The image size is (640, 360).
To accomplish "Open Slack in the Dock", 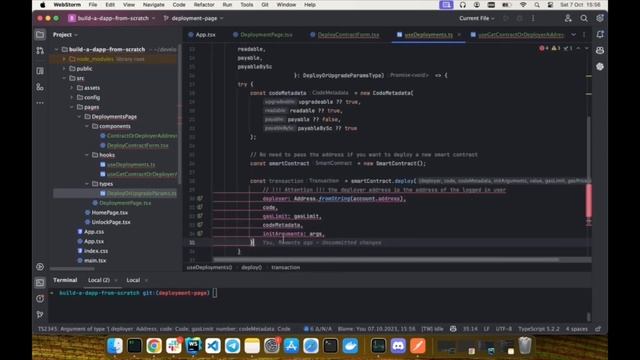I will point(173,346).
